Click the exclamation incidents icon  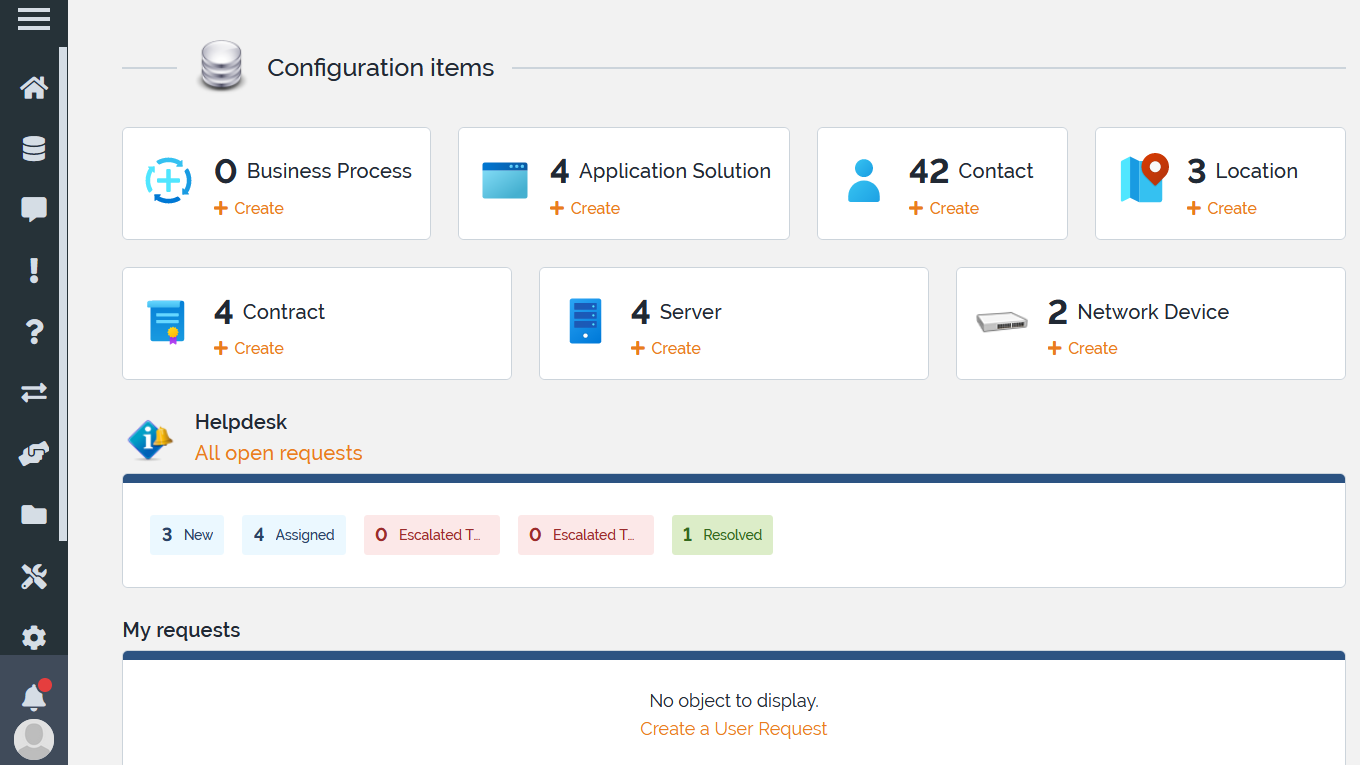pos(33,270)
